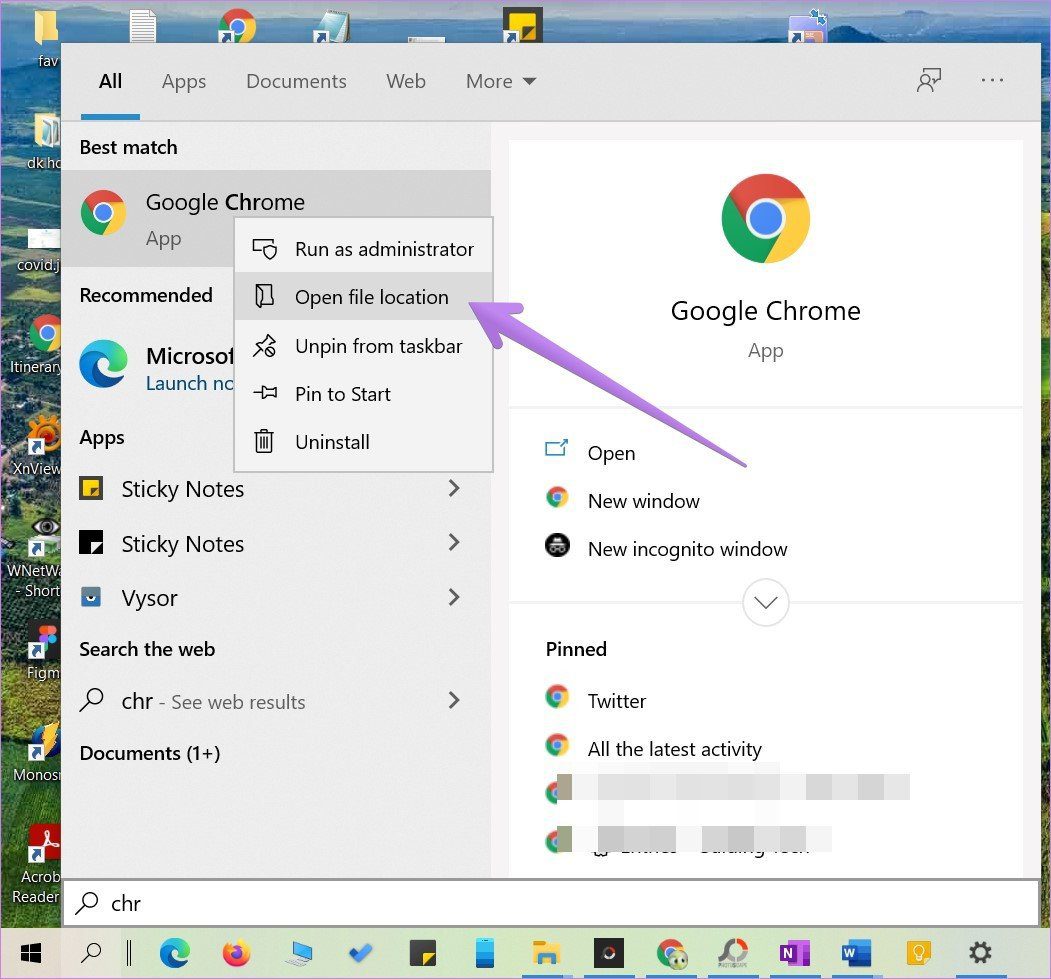The height and width of the screenshot is (979, 1051).
Task: Expand chr web results chevron
Action: click(454, 701)
